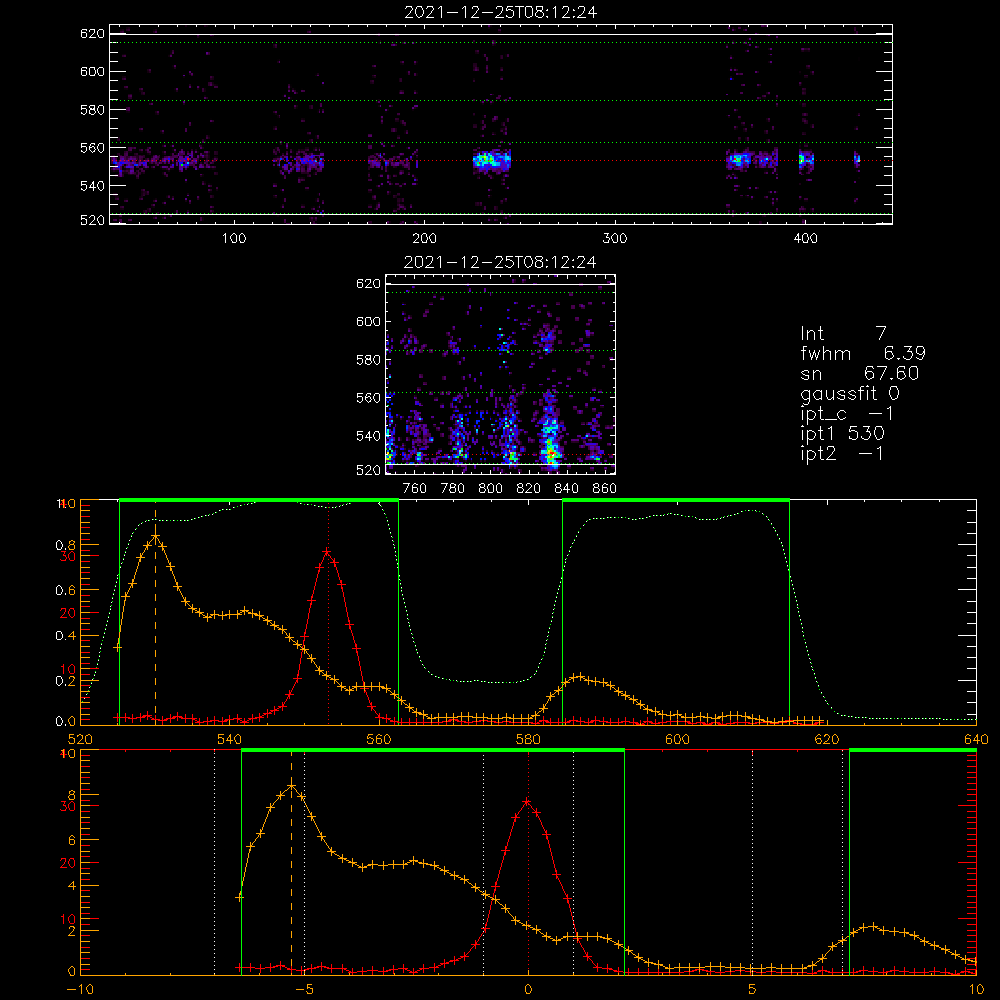Click x-axis label −10 on the bottom plot
This screenshot has width=1000, height=1000.
tap(80, 989)
